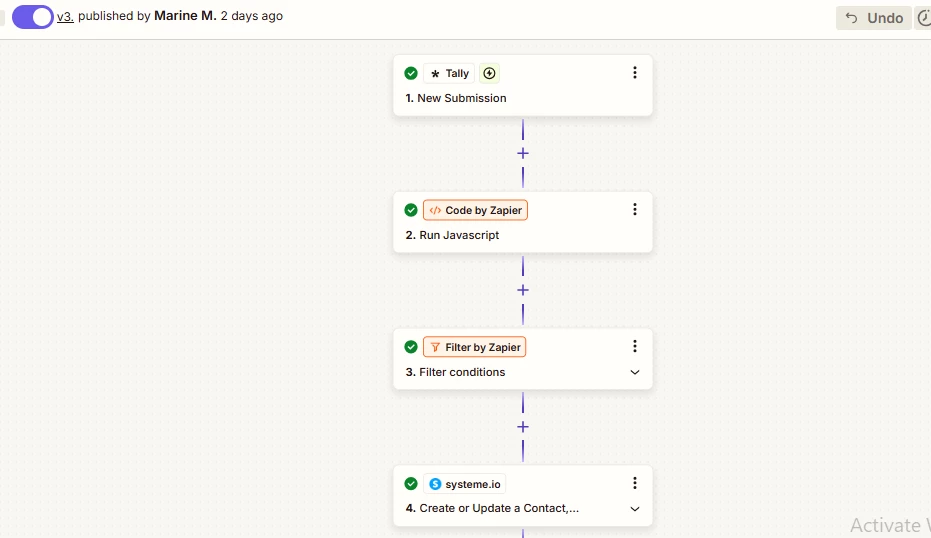Viewport: 931px width, 538px height.
Task: Open the 2. Run Javascript step
Action: [452, 235]
